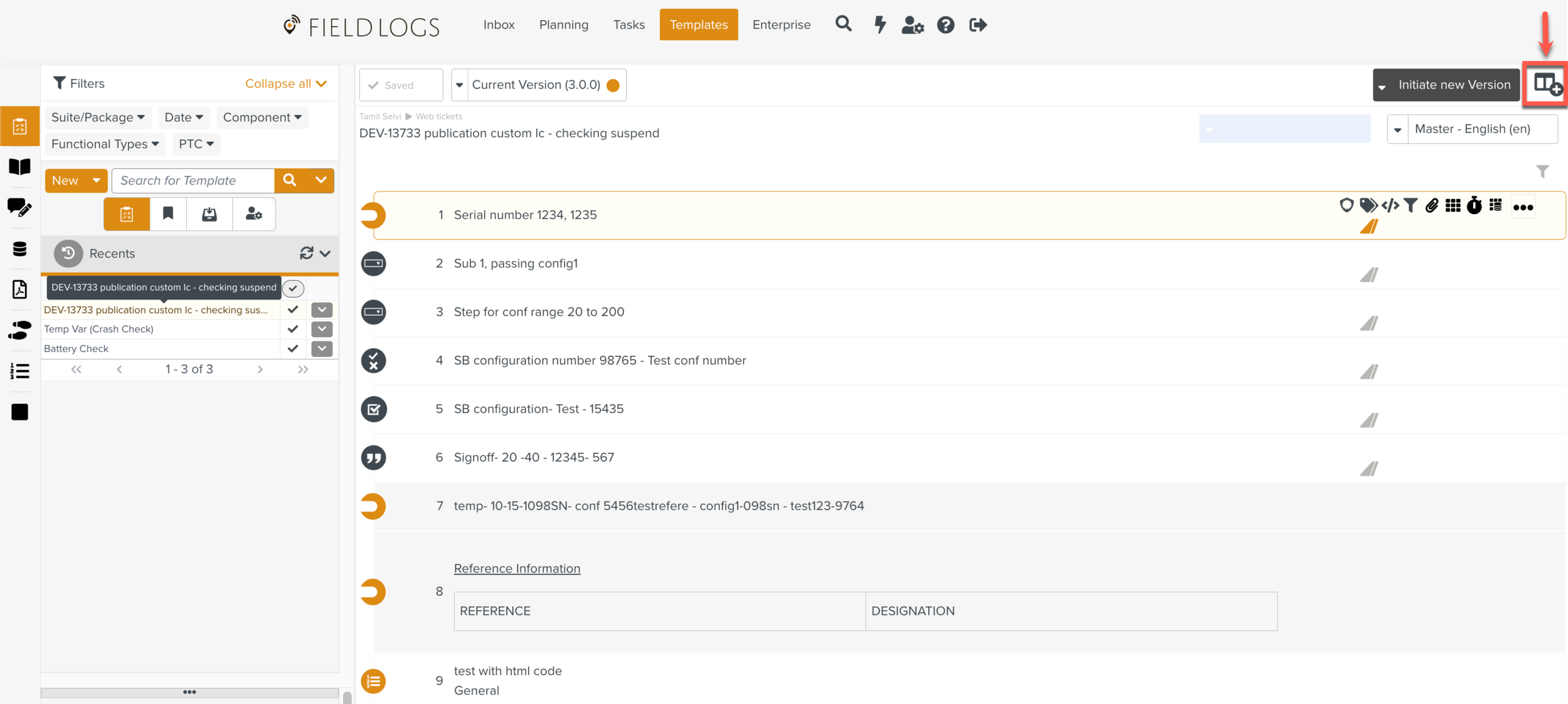
Task: Open the Enterprise menu item
Action: (x=781, y=25)
